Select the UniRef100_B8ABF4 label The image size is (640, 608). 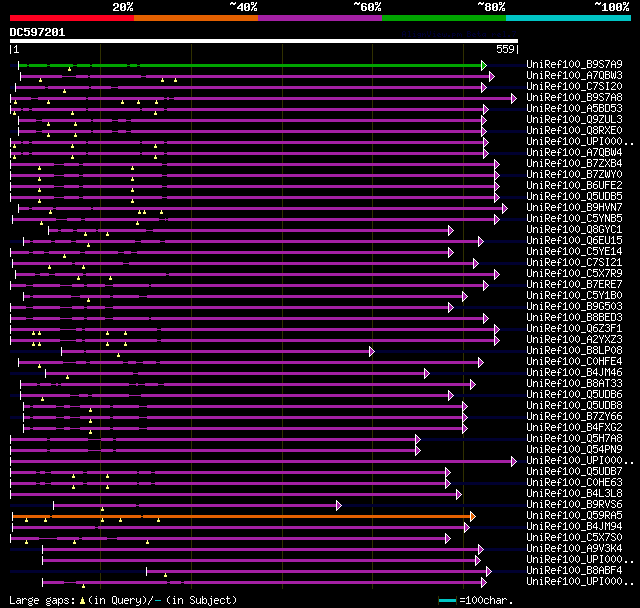[574, 571]
